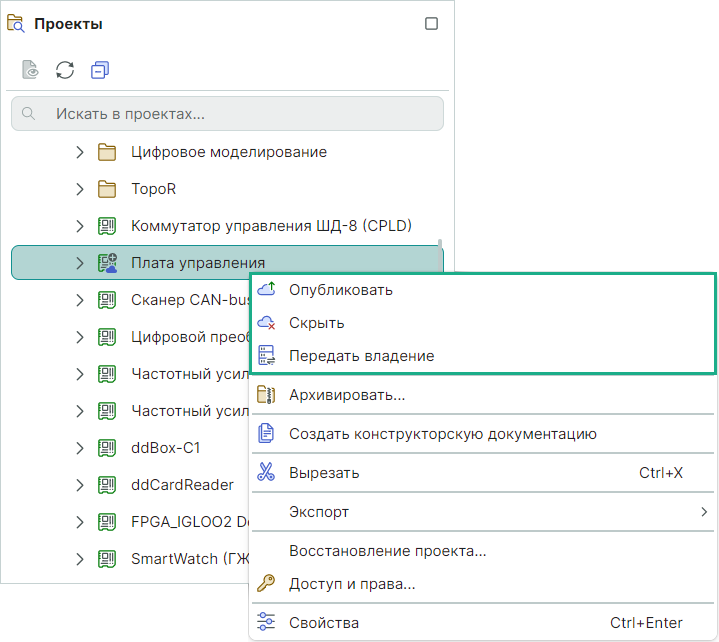Choose Восстановление проекта... from the menu

[x=387, y=551]
